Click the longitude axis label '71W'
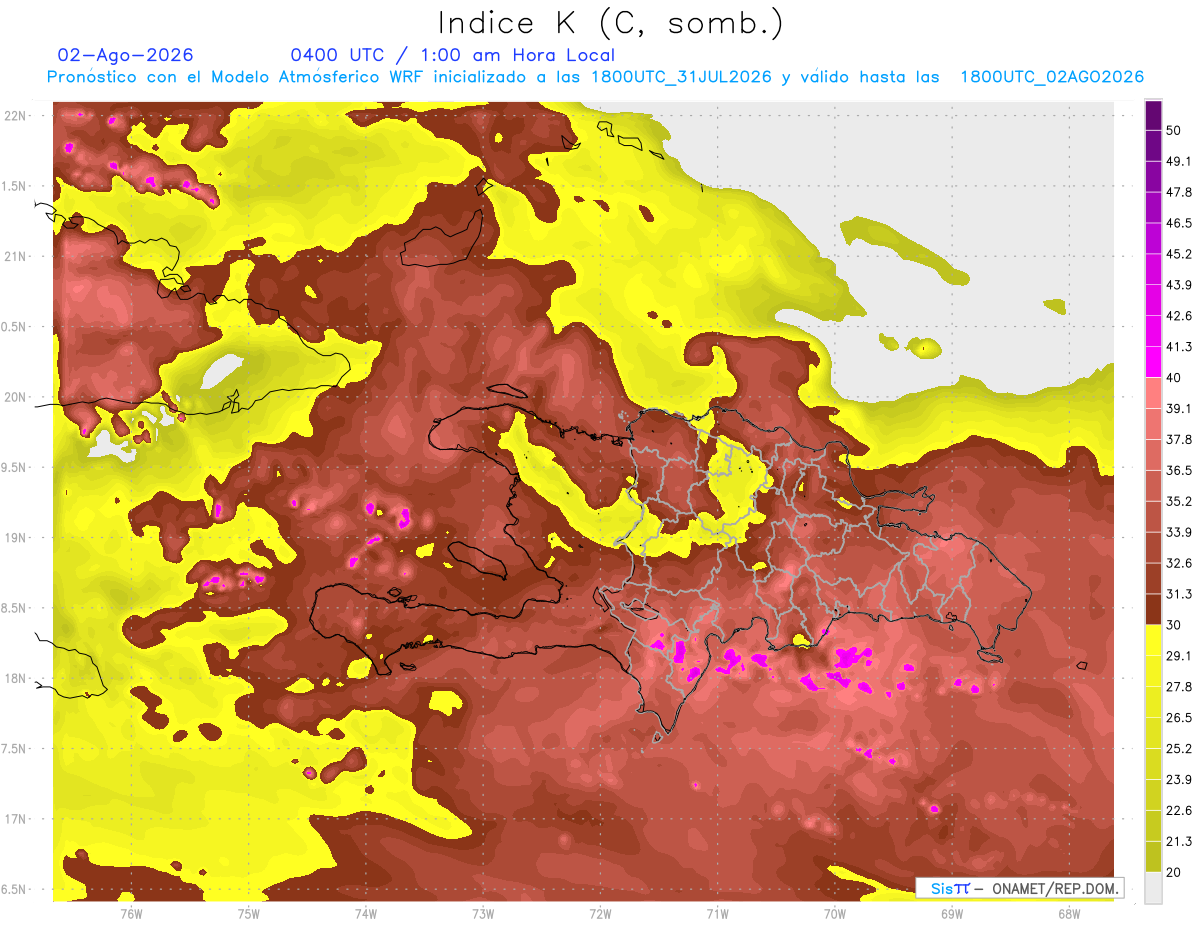Viewport: 1200px width, 927px height. (717, 913)
